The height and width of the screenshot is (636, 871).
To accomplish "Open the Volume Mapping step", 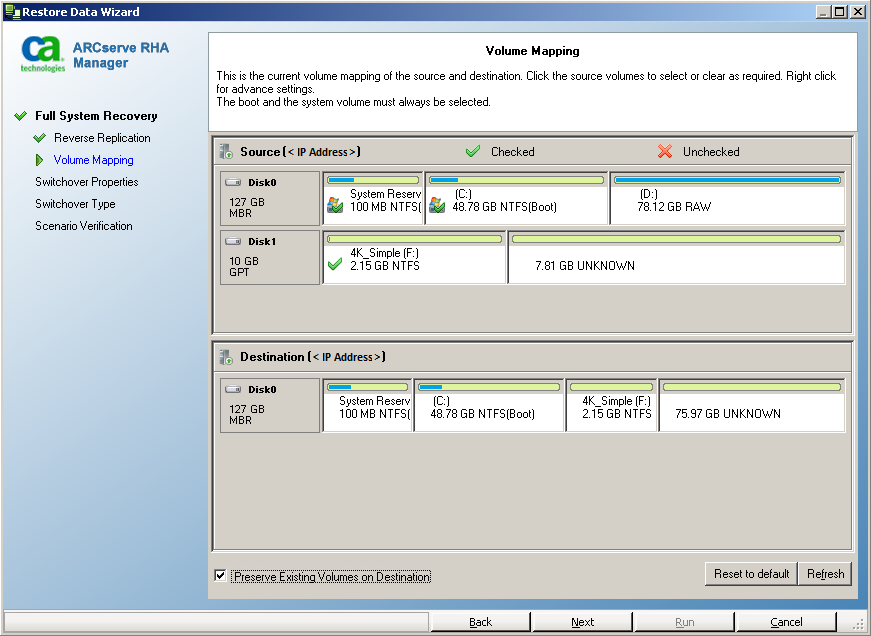I will click(x=93, y=160).
